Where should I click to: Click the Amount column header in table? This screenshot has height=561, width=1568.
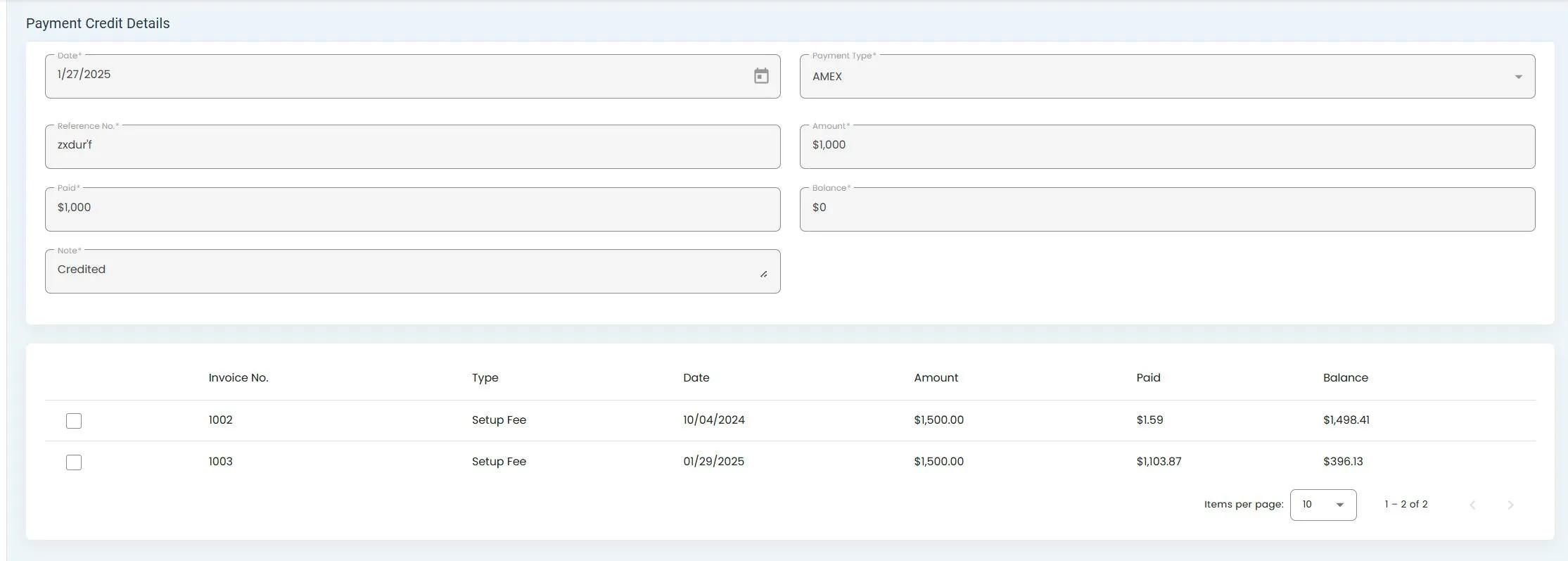pos(936,378)
